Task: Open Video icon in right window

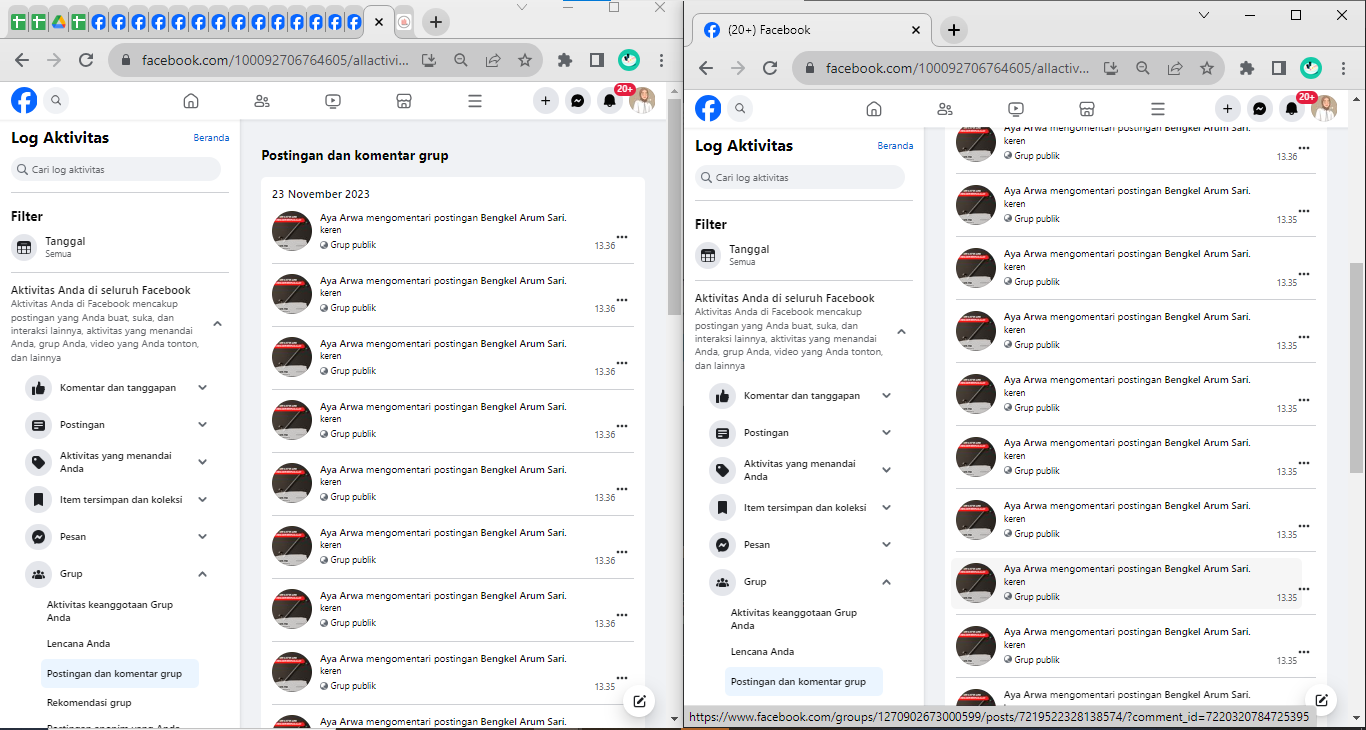Action: pyautogui.click(x=1016, y=108)
